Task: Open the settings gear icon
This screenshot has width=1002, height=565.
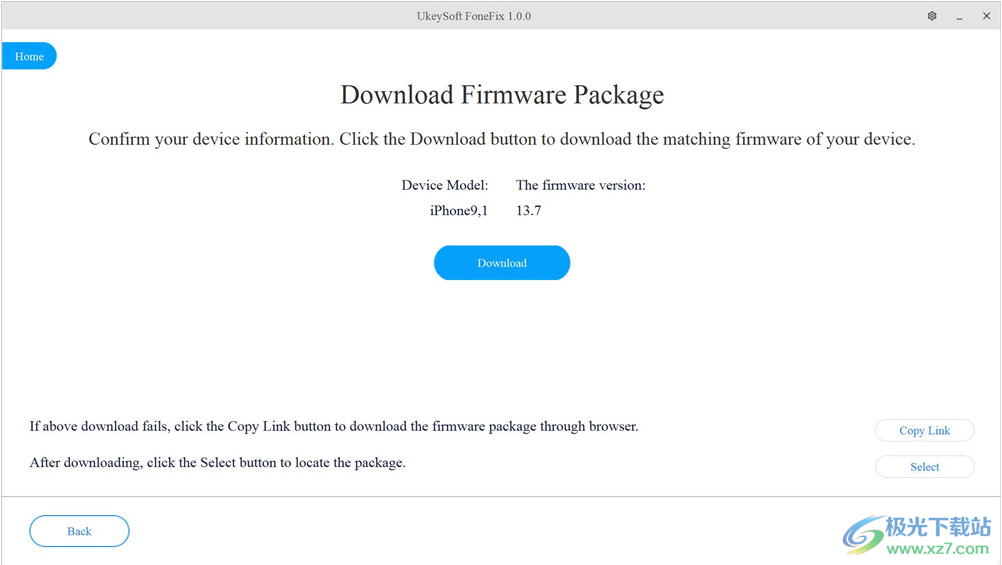Action: tap(932, 16)
